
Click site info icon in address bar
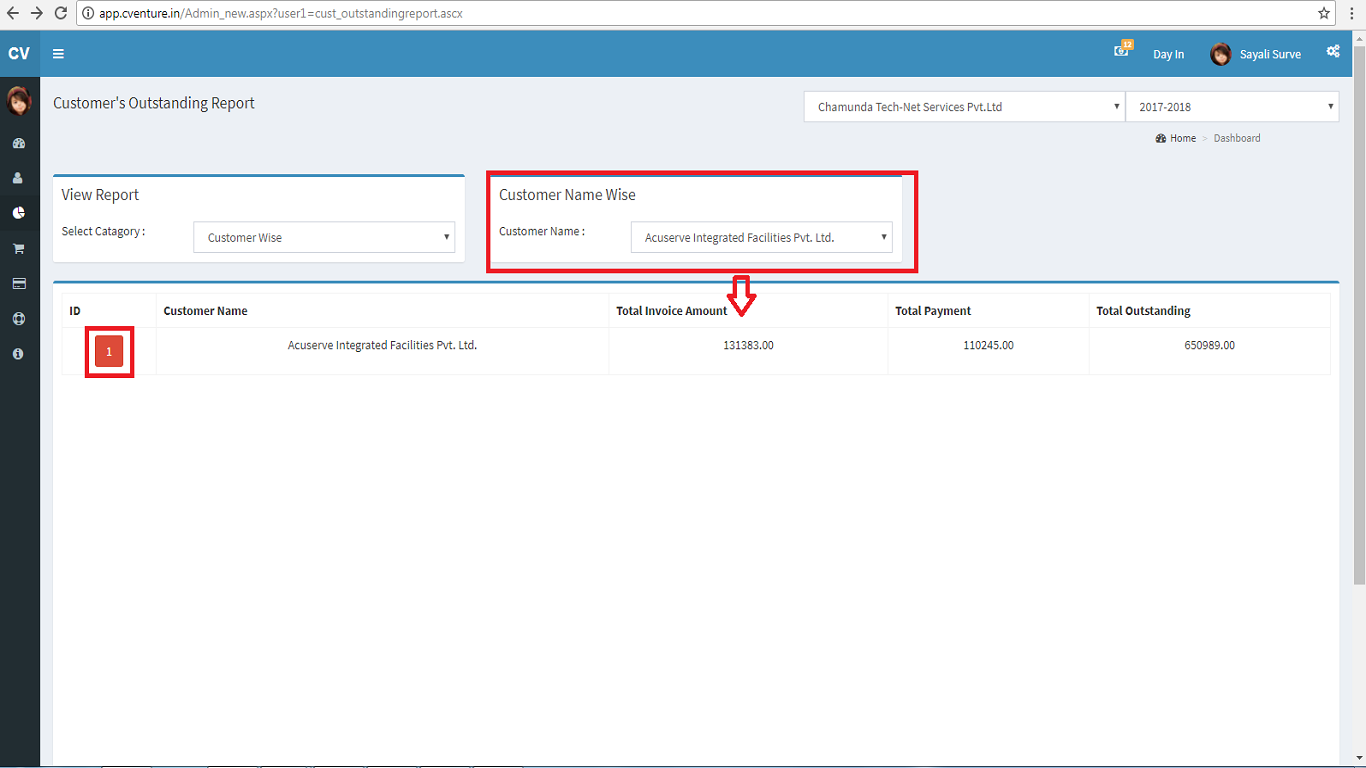click(88, 14)
